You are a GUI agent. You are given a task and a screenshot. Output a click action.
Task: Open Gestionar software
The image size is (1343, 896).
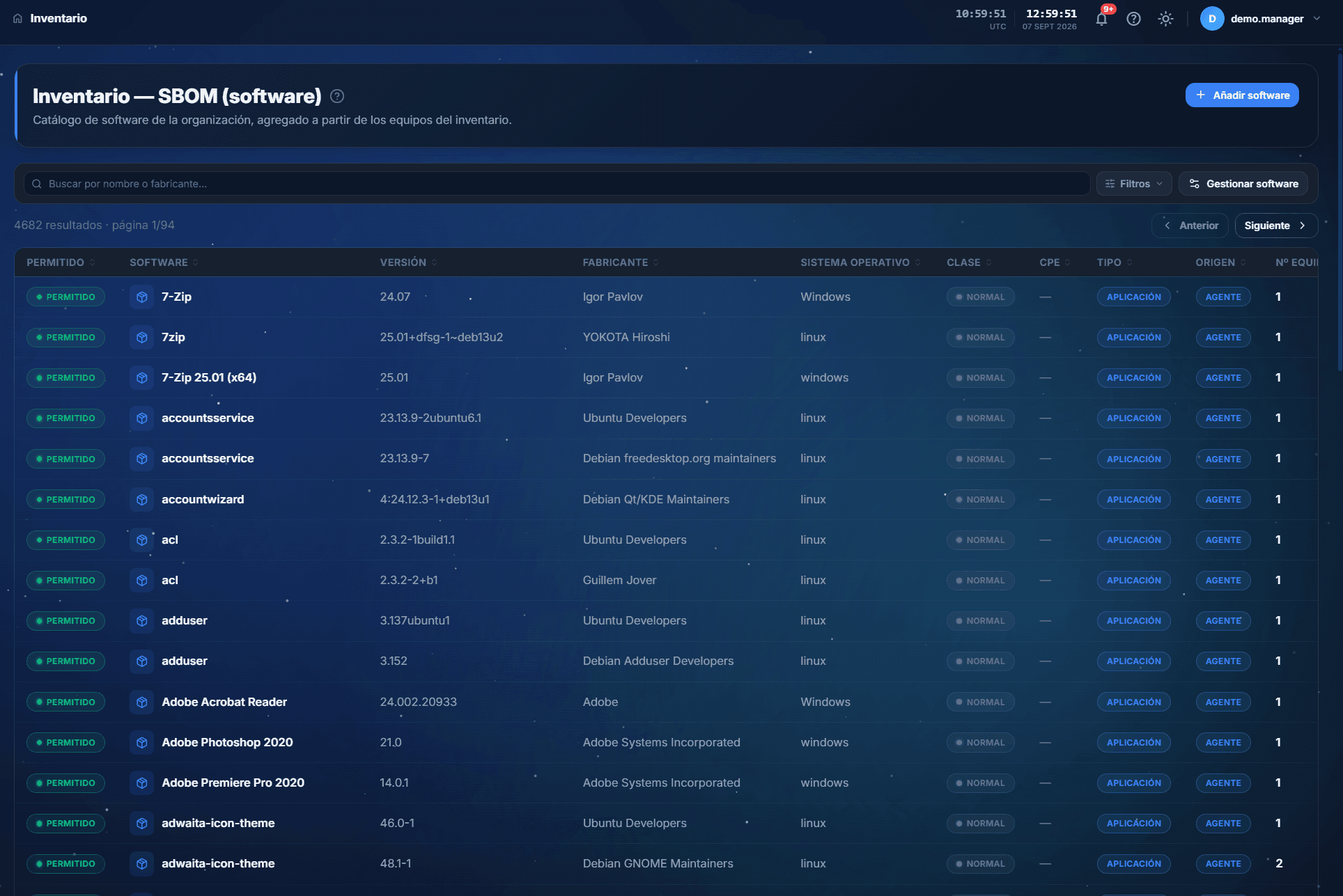[x=1243, y=184]
